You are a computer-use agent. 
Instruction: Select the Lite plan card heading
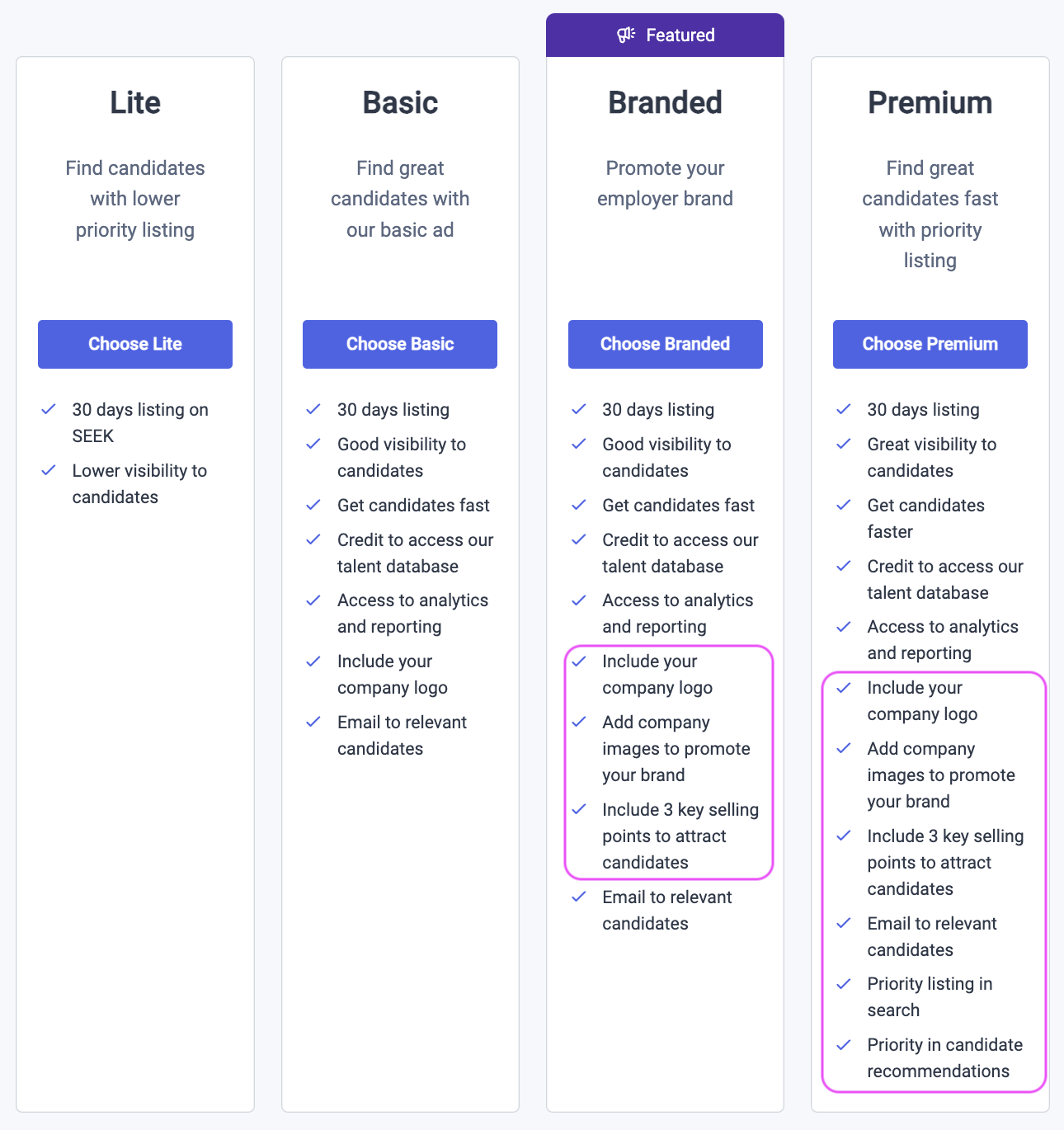[x=134, y=102]
